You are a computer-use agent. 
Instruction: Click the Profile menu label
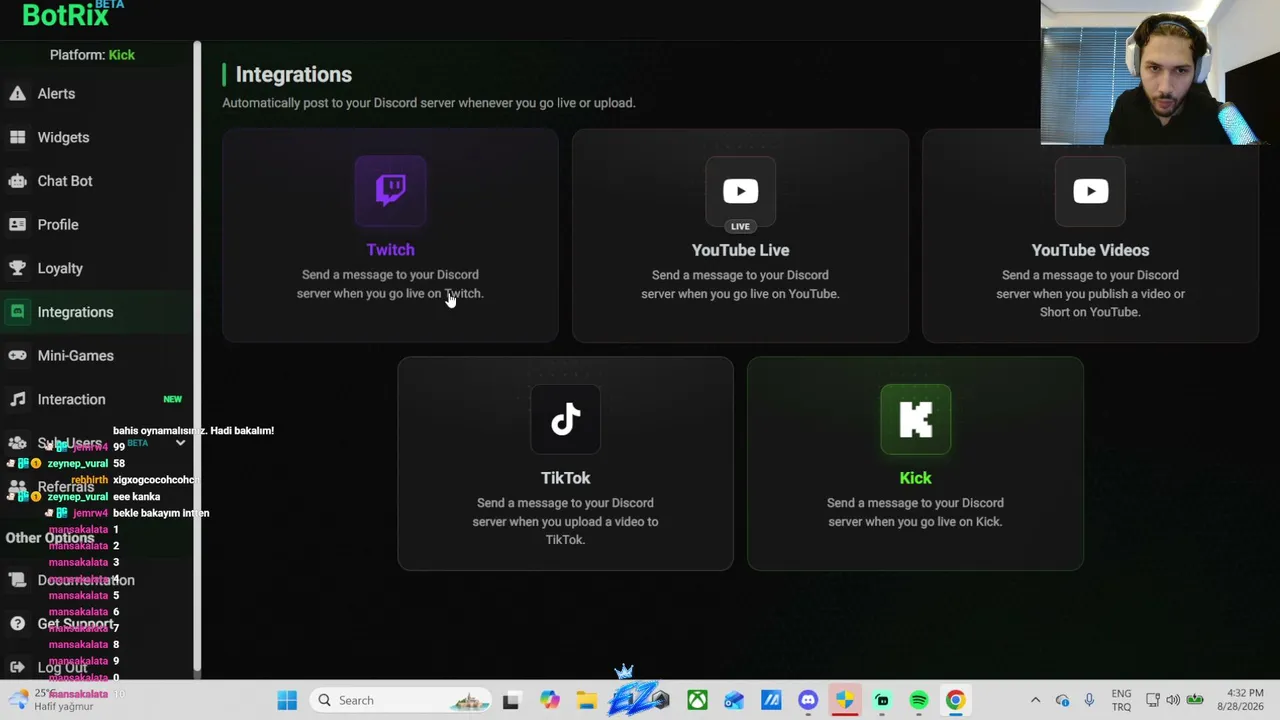tap(58, 225)
